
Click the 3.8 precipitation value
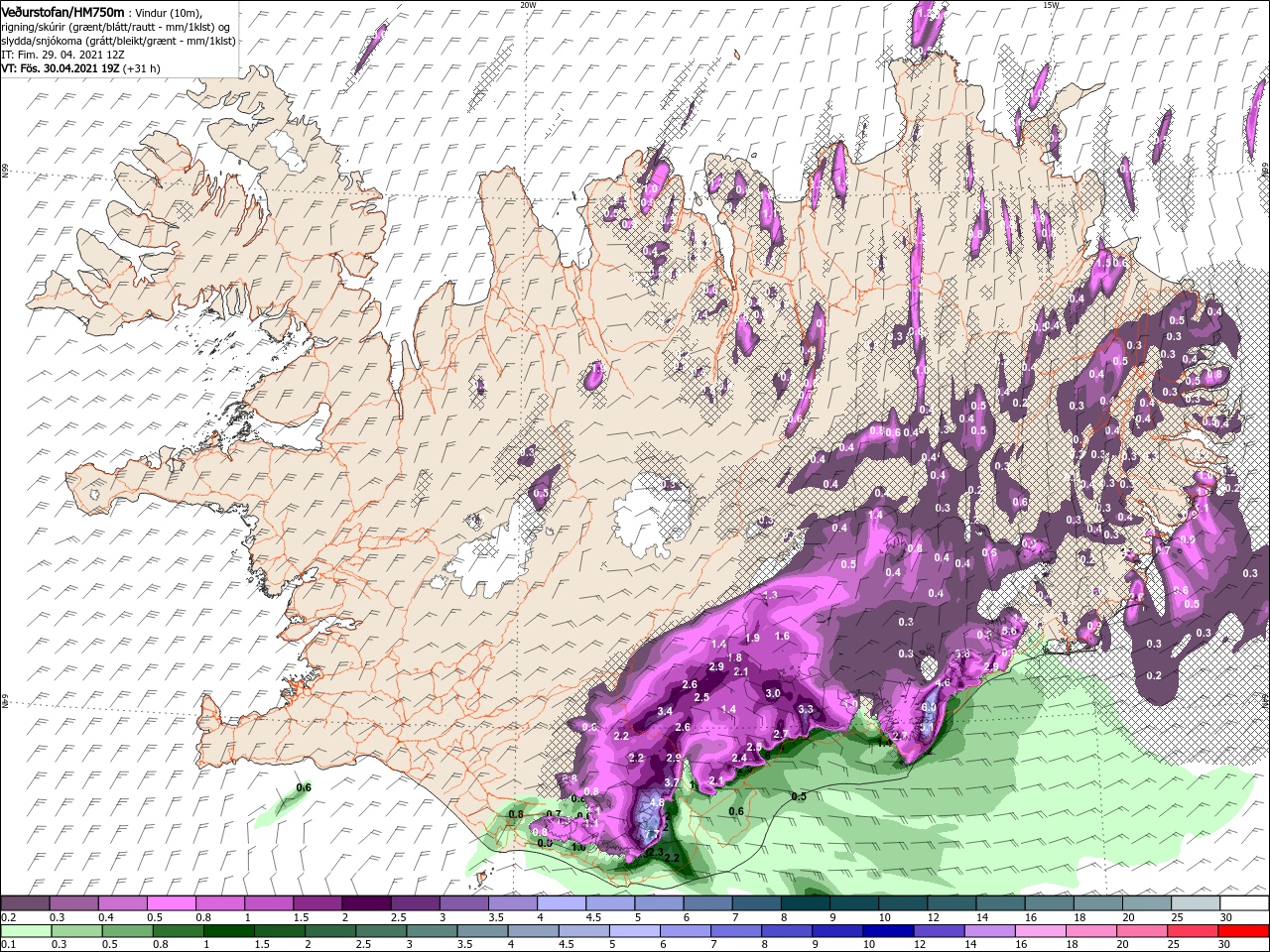click(963, 654)
